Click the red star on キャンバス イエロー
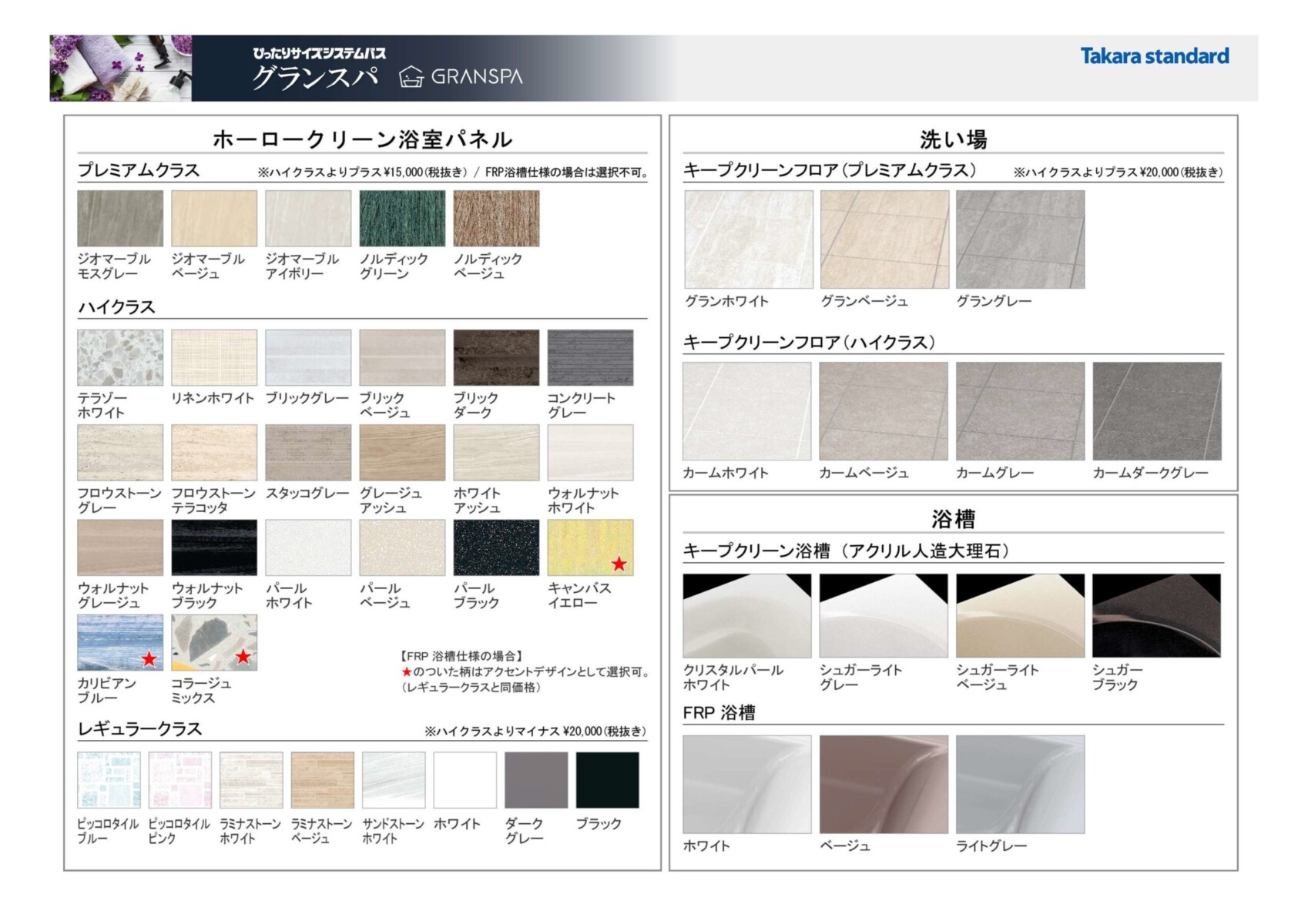1308x924 pixels. [x=619, y=564]
